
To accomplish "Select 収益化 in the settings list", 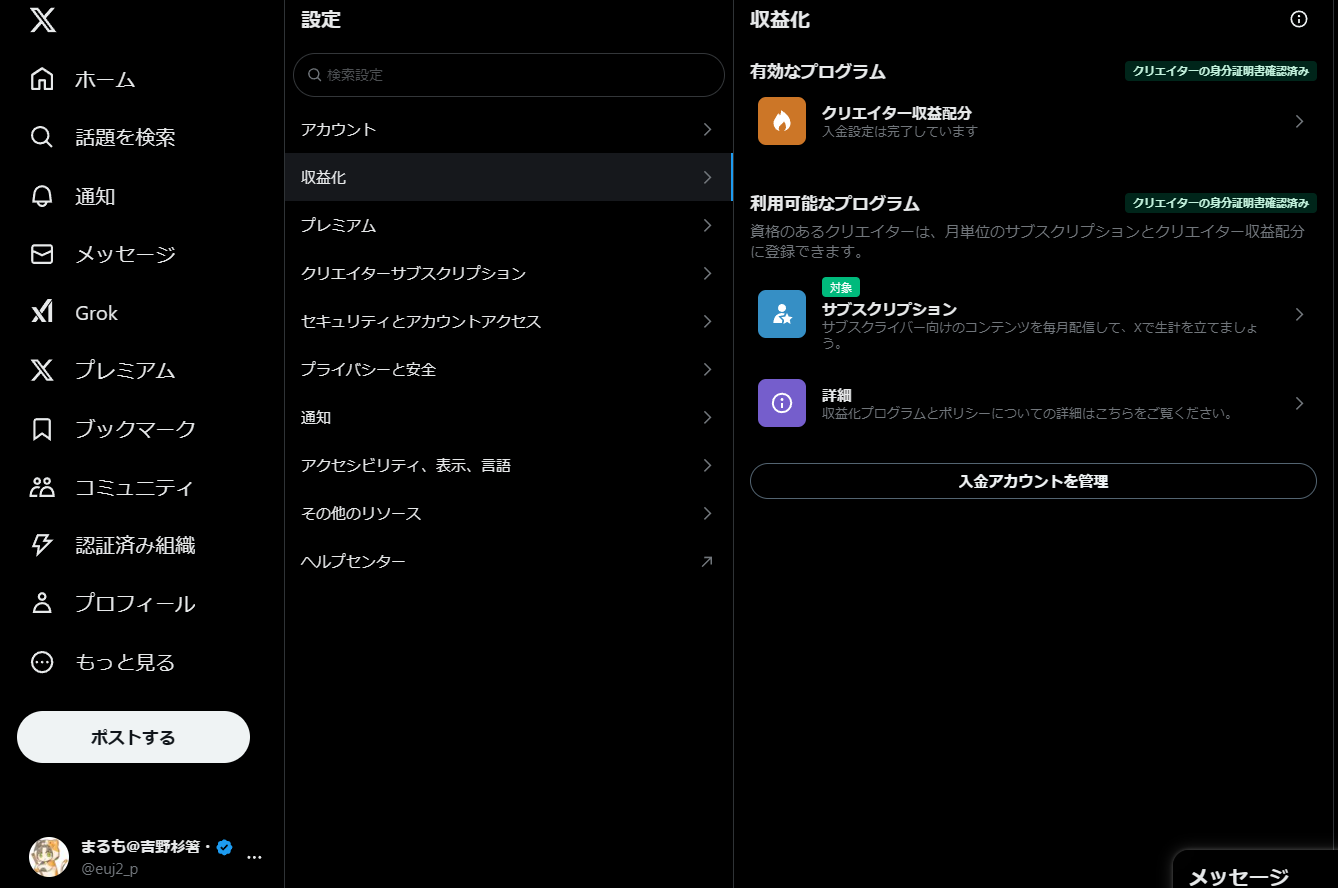I will pos(508,177).
